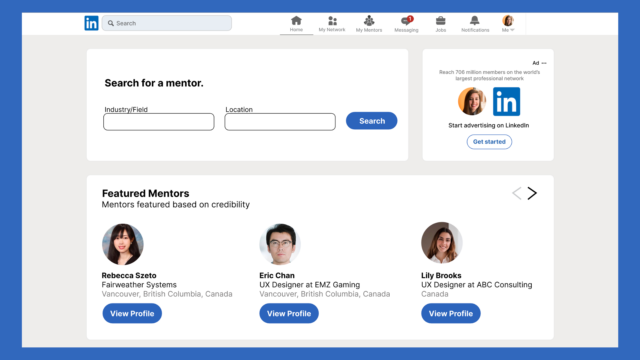Click the Start advertising on LinkedIn text

pos(489,125)
